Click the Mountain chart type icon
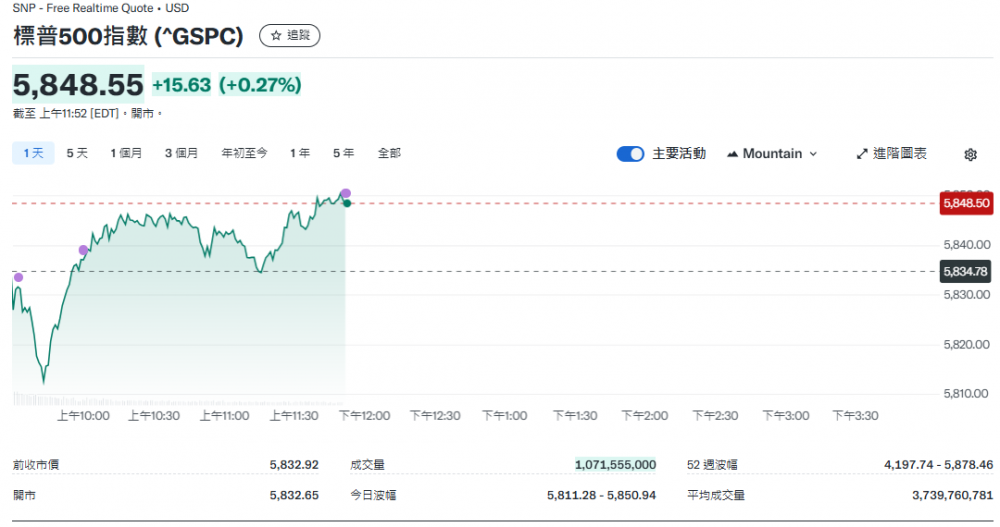Viewport: 1000px width, 527px height. (x=732, y=154)
